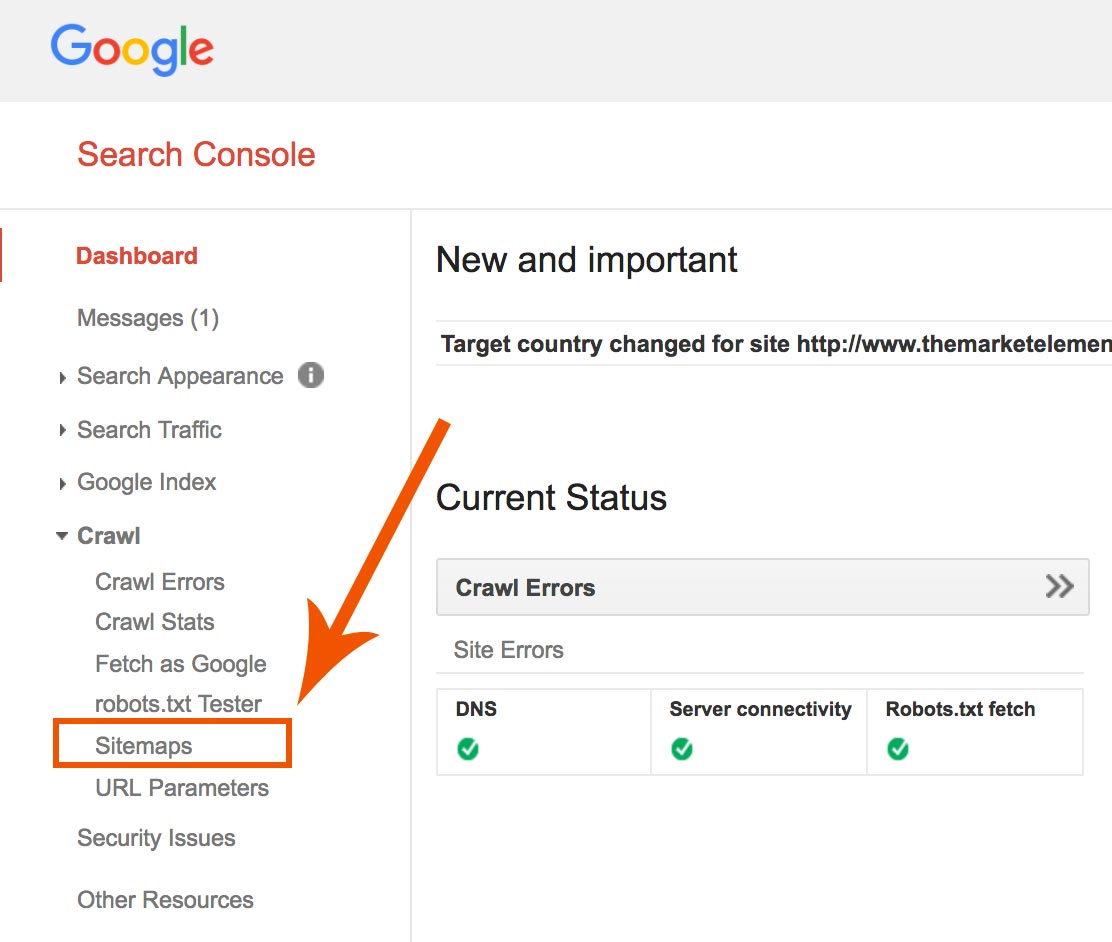This screenshot has width=1112, height=942.
Task: Open the robots.txt Tester
Action: point(179,704)
